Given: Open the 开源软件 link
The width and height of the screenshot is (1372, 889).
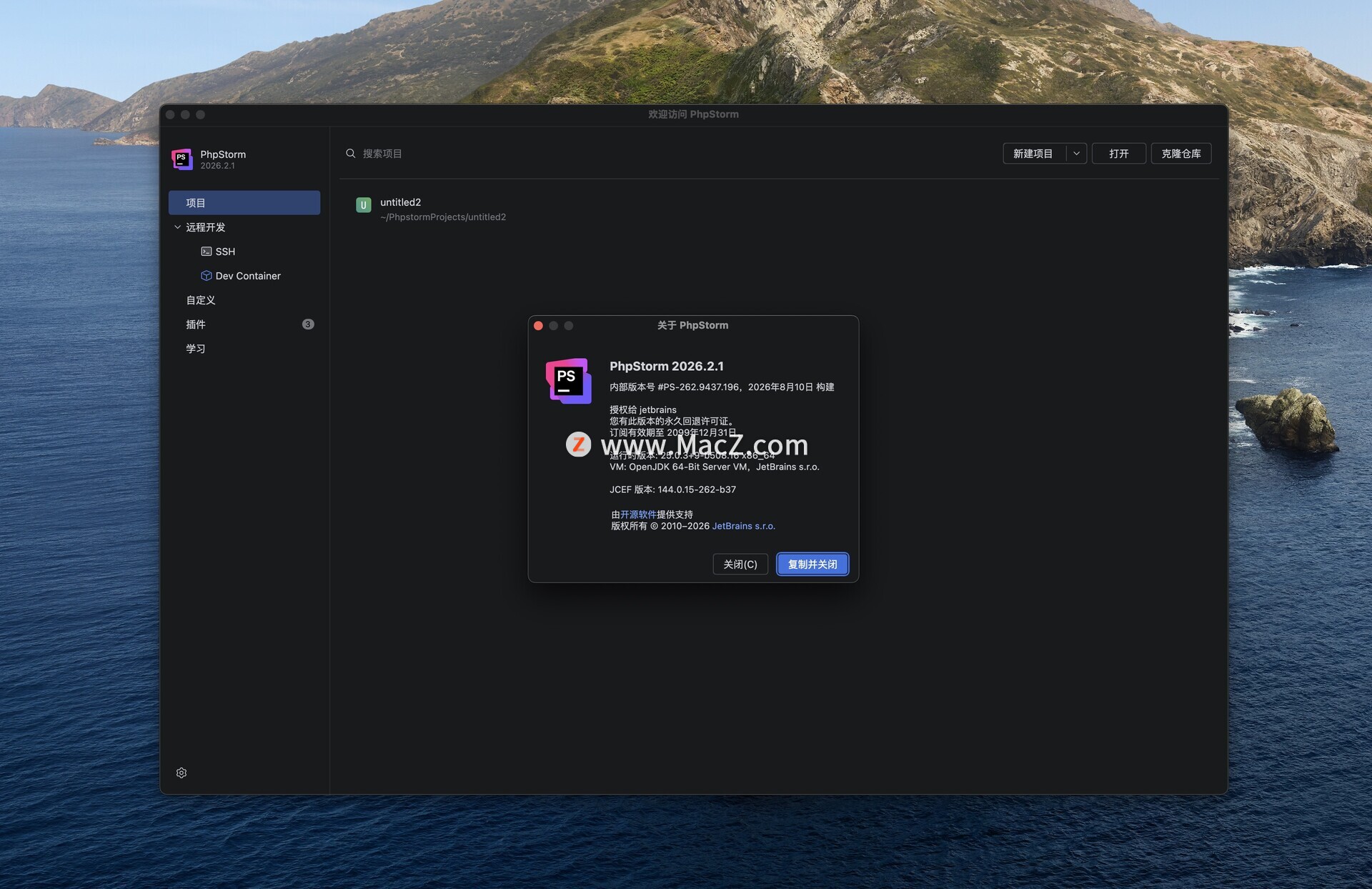Looking at the screenshot, I should point(638,515).
